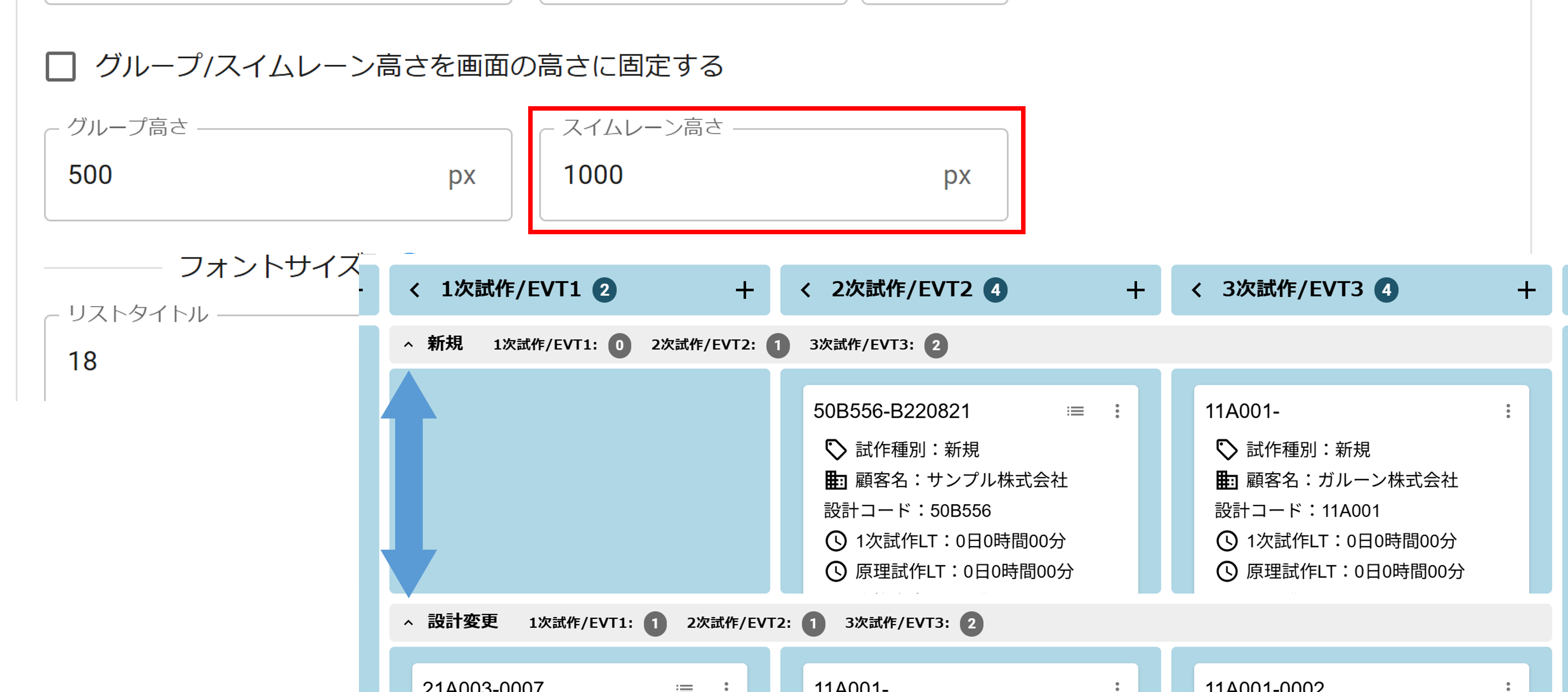The height and width of the screenshot is (692, 1568).
Task: Click 2次試作/EVT2 column title
Action: point(902,290)
